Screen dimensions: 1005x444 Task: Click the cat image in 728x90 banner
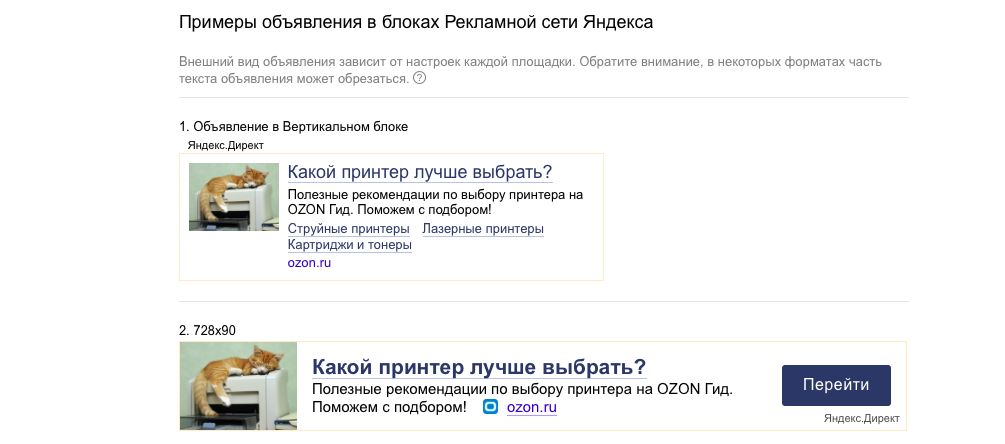pyautogui.click(x=238, y=386)
